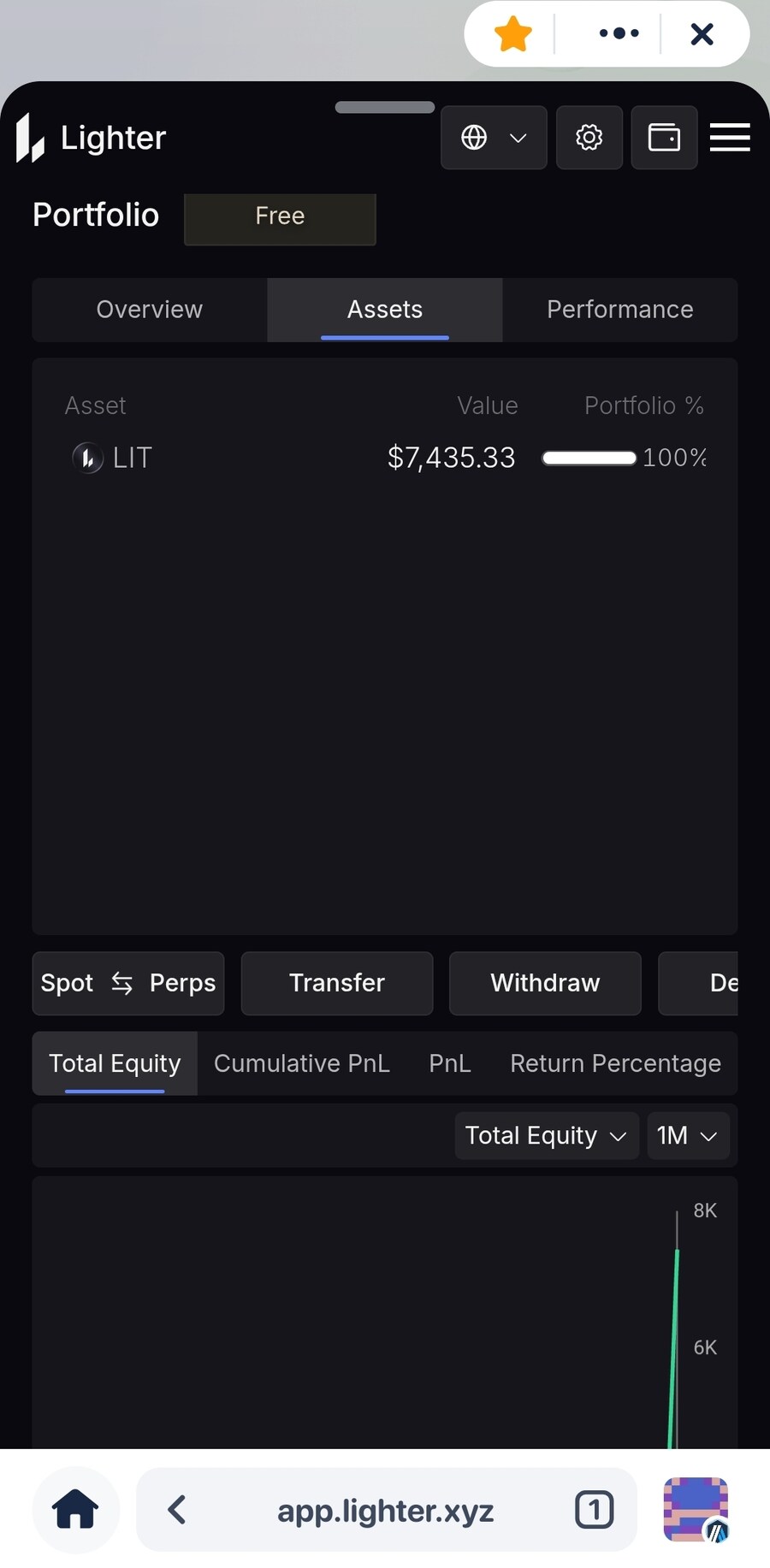770x1568 pixels.
Task: Select the Cumulative PnL tab
Action: tap(302, 1063)
